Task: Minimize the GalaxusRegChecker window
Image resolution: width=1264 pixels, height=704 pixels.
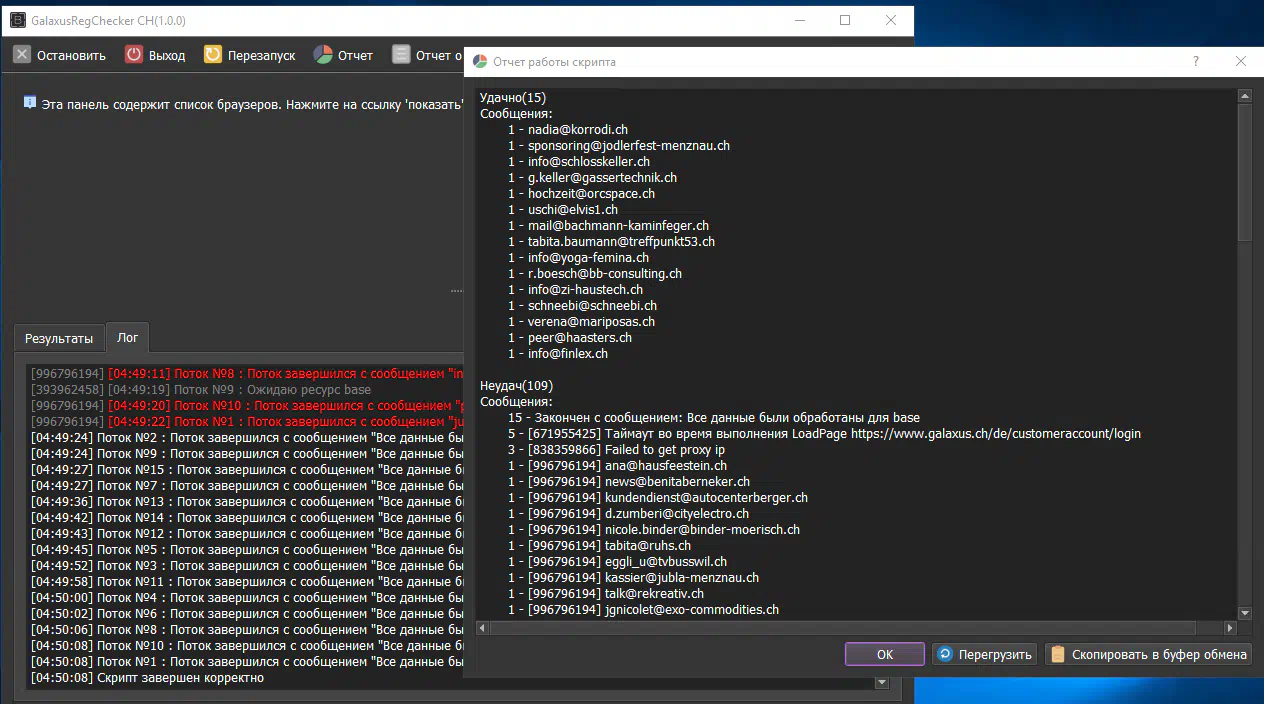Action: point(799,20)
